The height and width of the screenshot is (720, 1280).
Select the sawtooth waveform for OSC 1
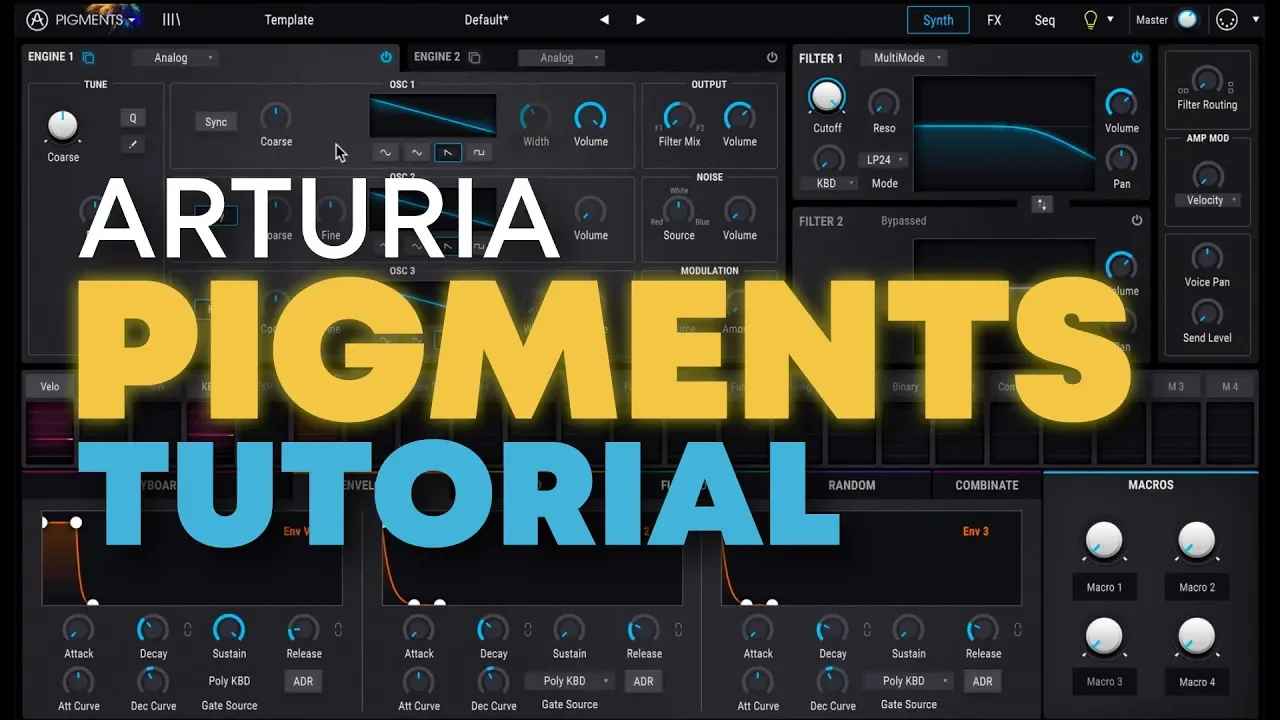(447, 152)
